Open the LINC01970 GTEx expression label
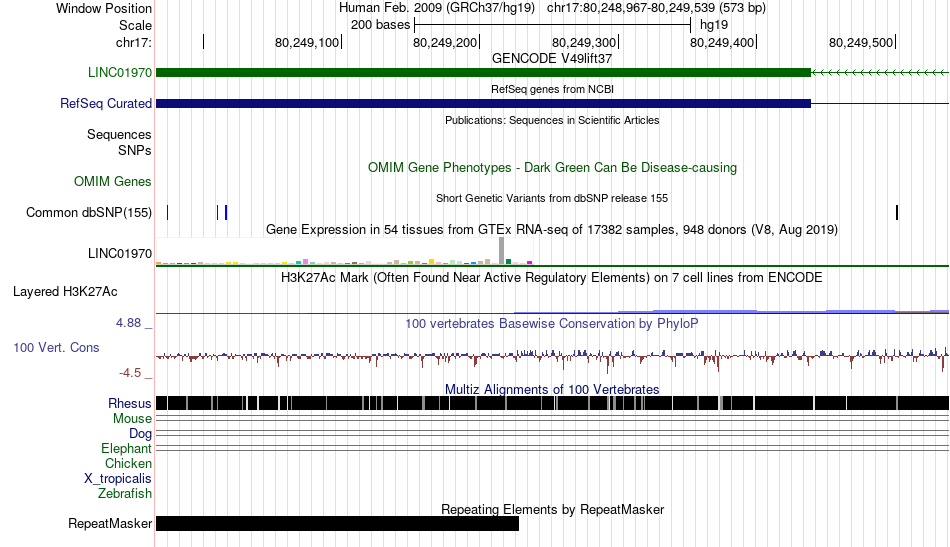Viewport: 950px width, 547px height. click(120, 253)
